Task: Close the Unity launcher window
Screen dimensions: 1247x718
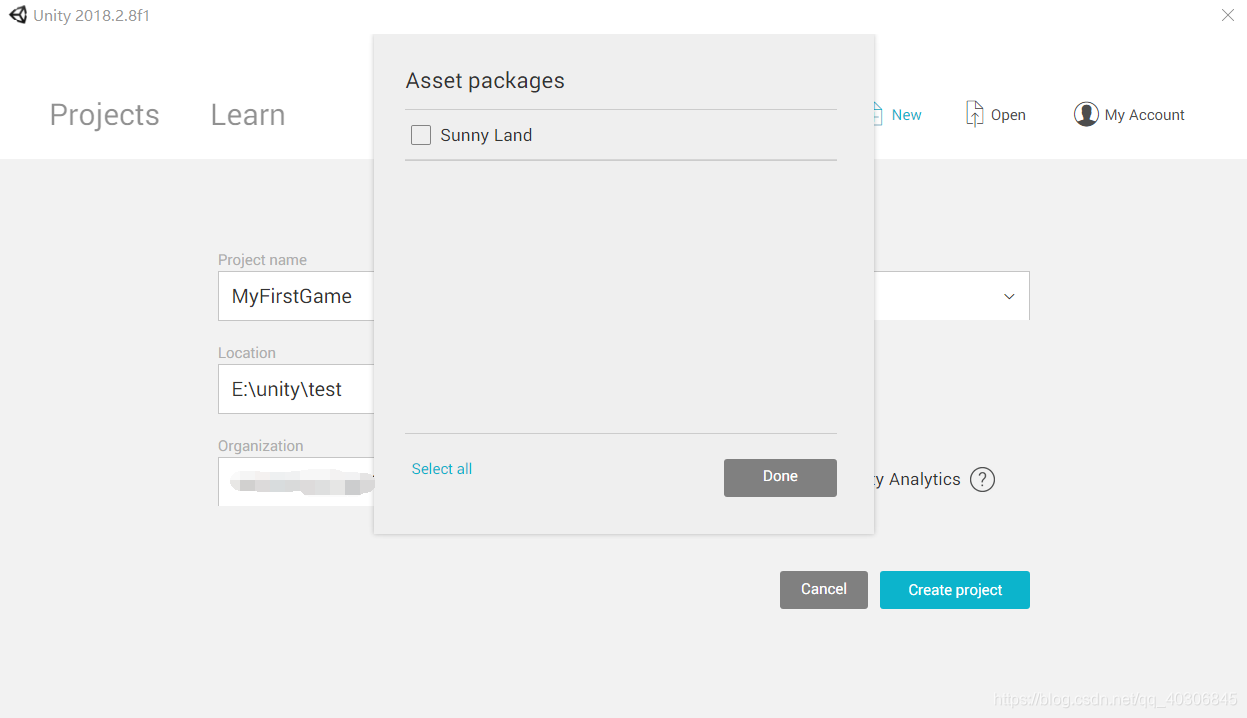Action: click(1228, 15)
